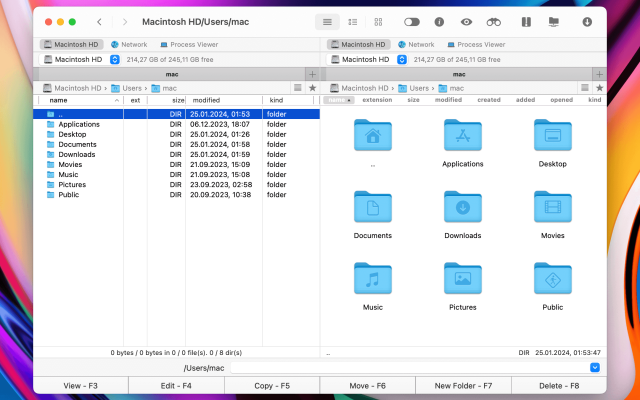Open Network in left panel bar
The width and height of the screenshot is (640, 400).
128,45
